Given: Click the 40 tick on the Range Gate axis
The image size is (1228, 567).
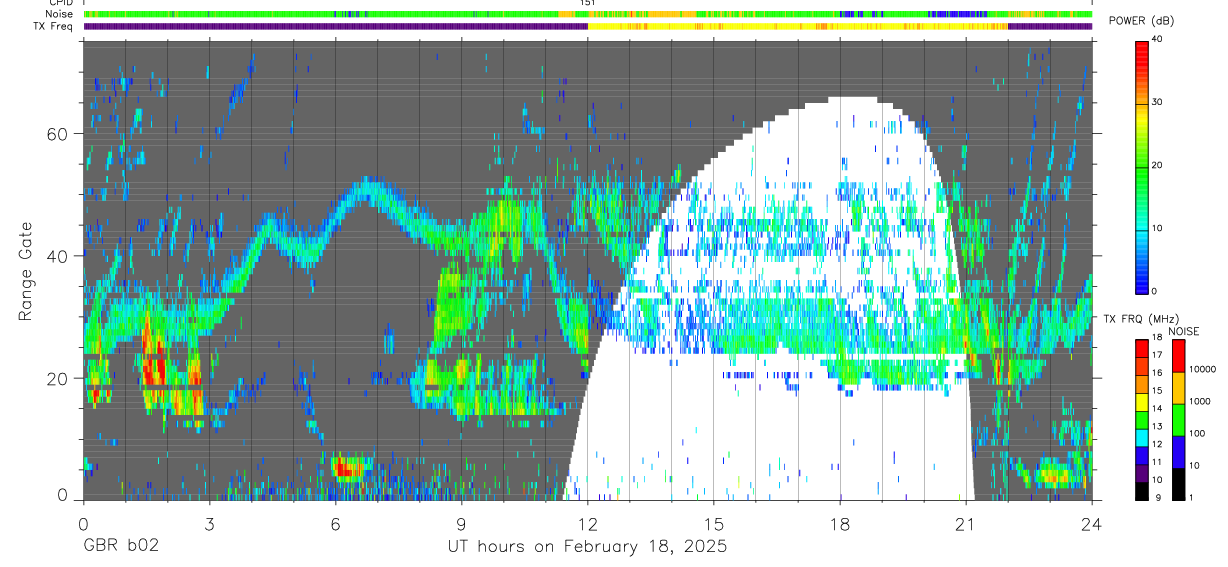Looking at the screenshot, I should click(x=59, y=256).
